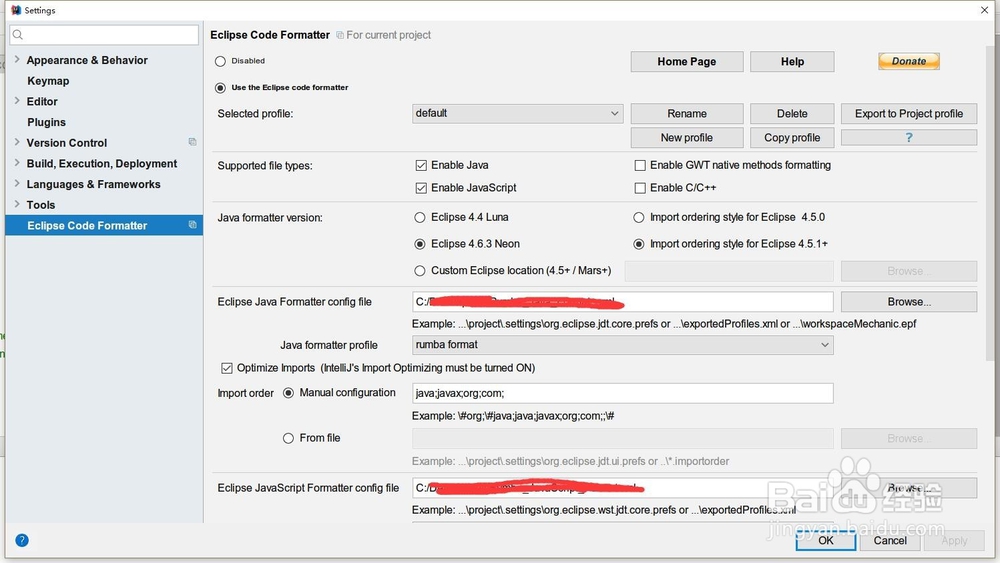This screenshot has height=563, width=1000.
Task: Expand Languages & Frameworks section
Action: pos(17,184)
